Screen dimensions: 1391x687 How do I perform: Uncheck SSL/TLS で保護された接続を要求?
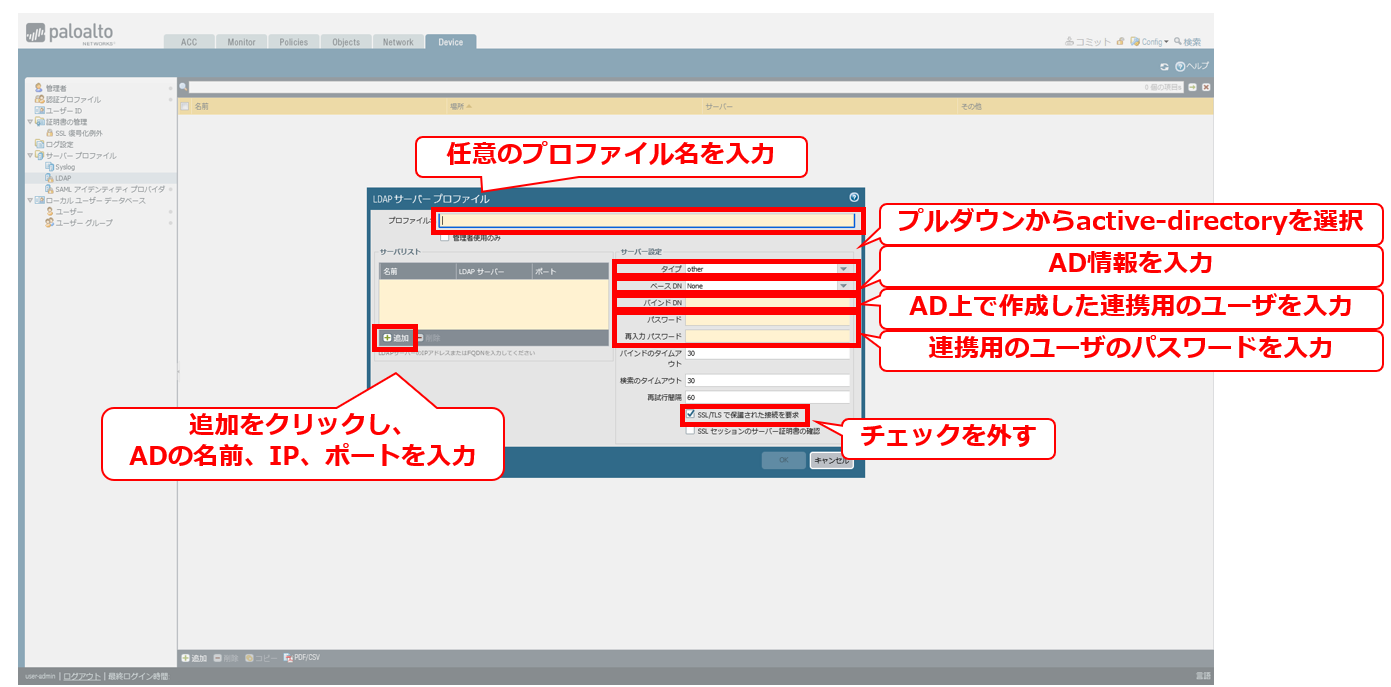[x=691, y=413]
